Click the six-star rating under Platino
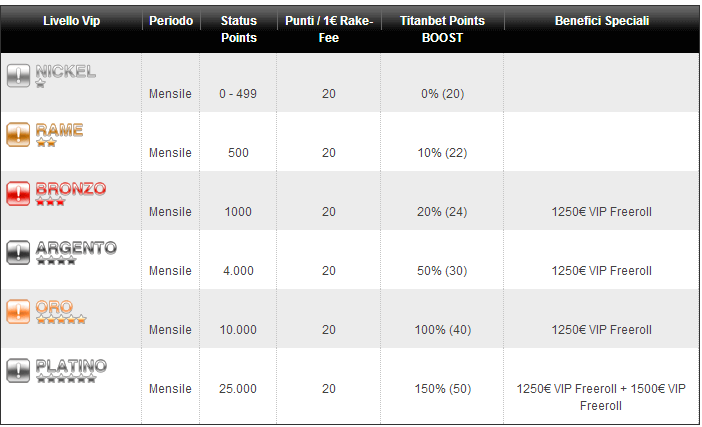702x427 pixels. pos(66,379)
